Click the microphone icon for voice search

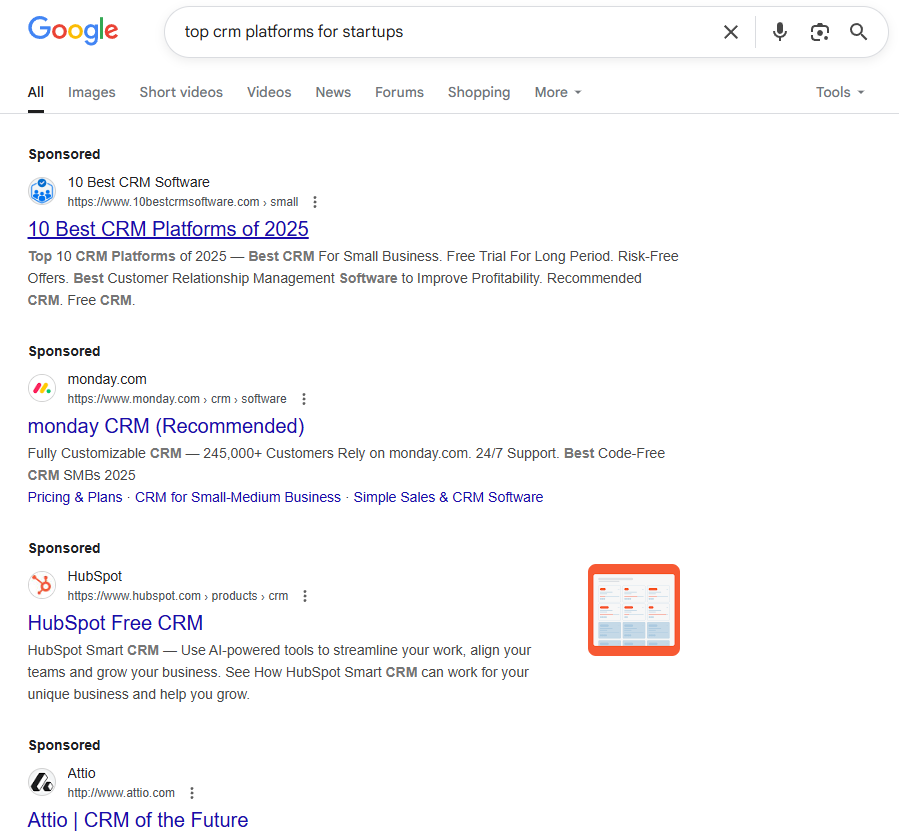pyautogui.click(x=779, y=31)
